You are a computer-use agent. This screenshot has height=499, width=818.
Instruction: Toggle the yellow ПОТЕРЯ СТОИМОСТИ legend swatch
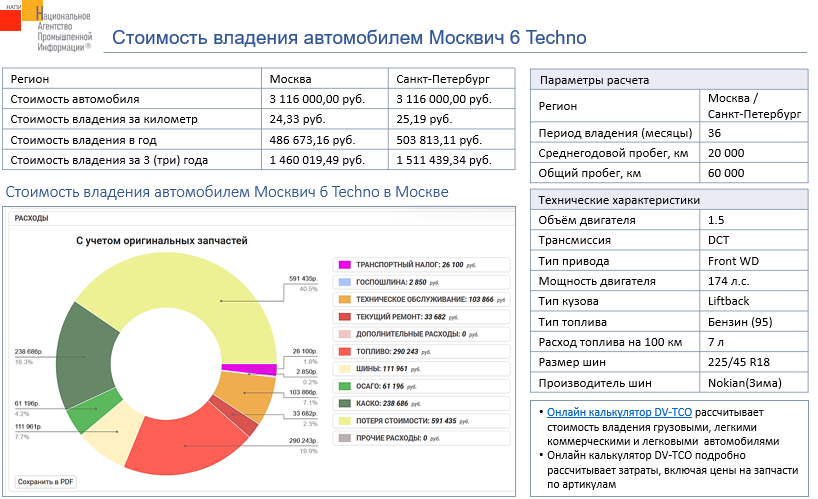344,420
